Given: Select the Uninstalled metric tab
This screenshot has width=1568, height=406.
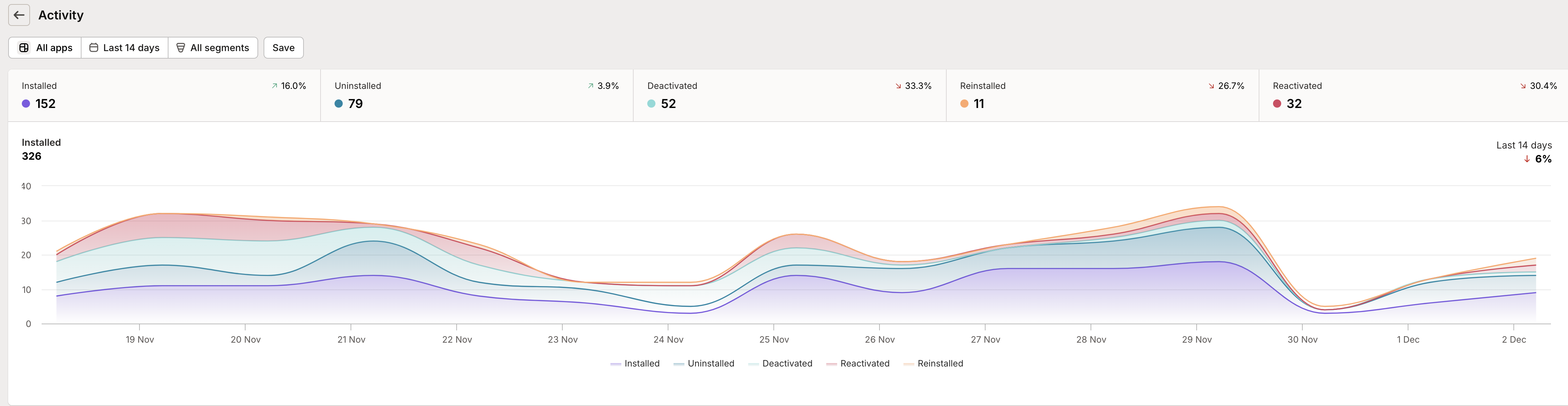Looking at the screenshot, I should point(477,95).
